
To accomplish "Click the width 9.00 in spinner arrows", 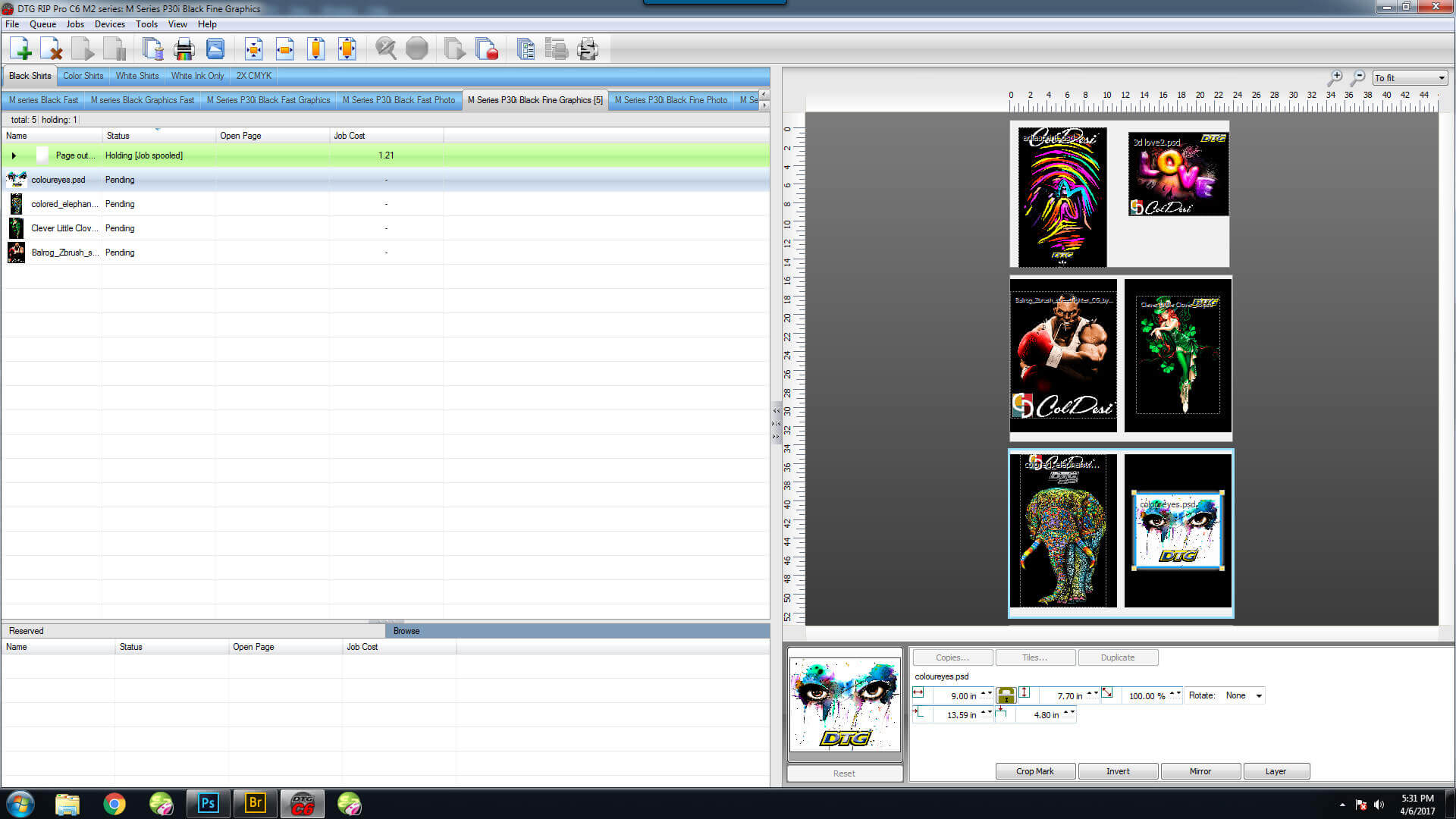I will pos(986,694).
